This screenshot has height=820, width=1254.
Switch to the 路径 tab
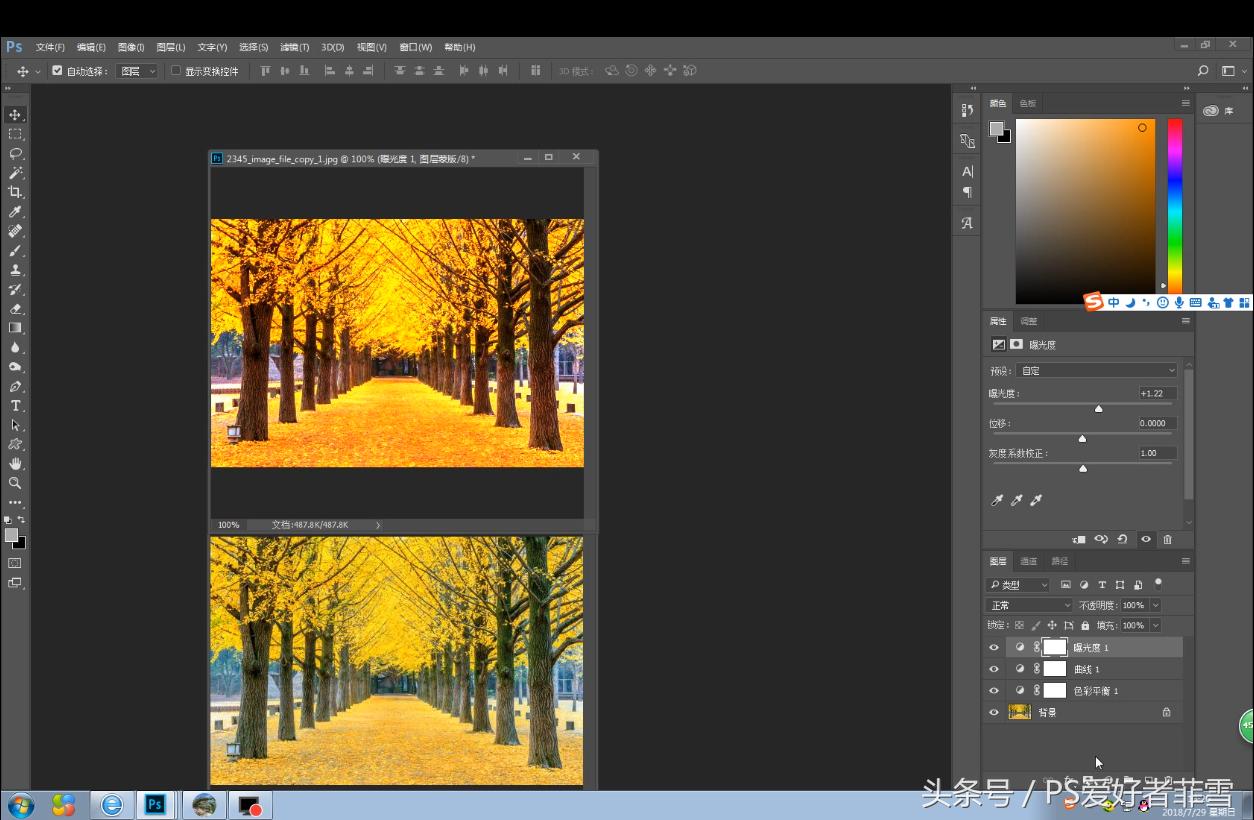[1059, 561]
